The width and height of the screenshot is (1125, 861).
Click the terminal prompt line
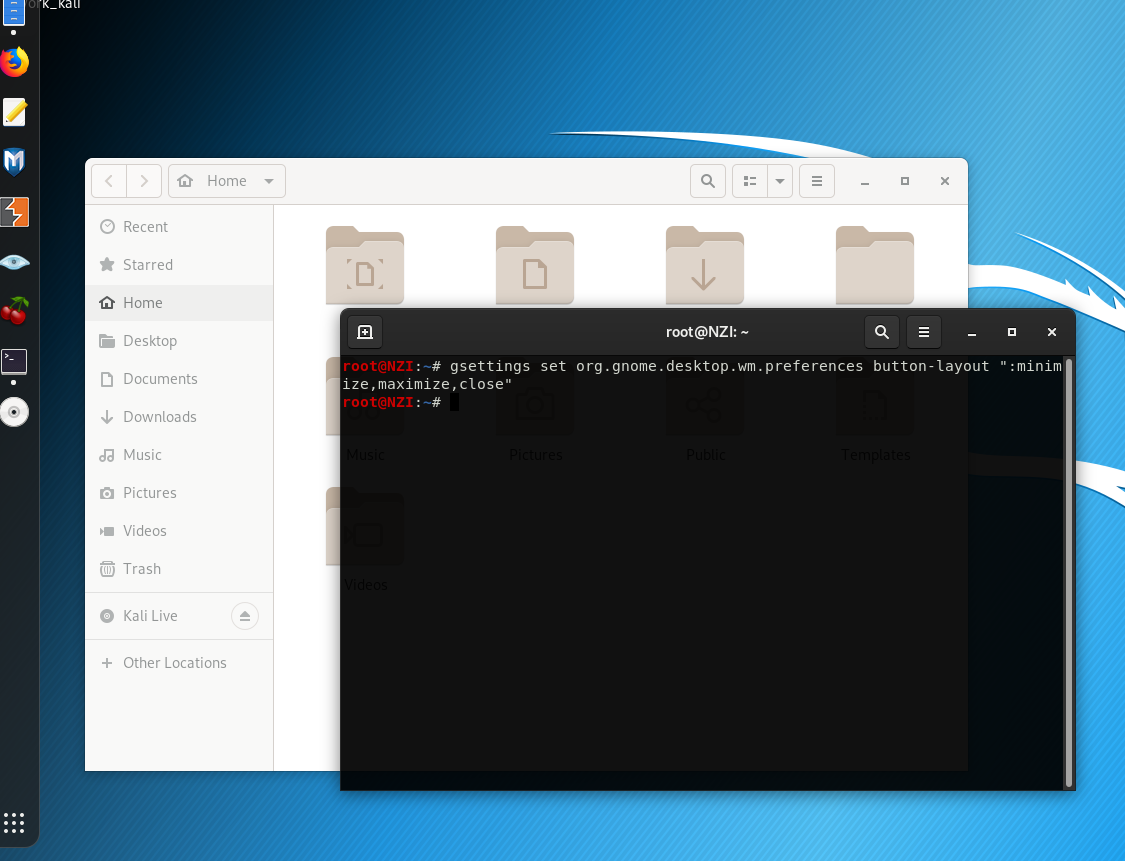[x=400, y=403]
